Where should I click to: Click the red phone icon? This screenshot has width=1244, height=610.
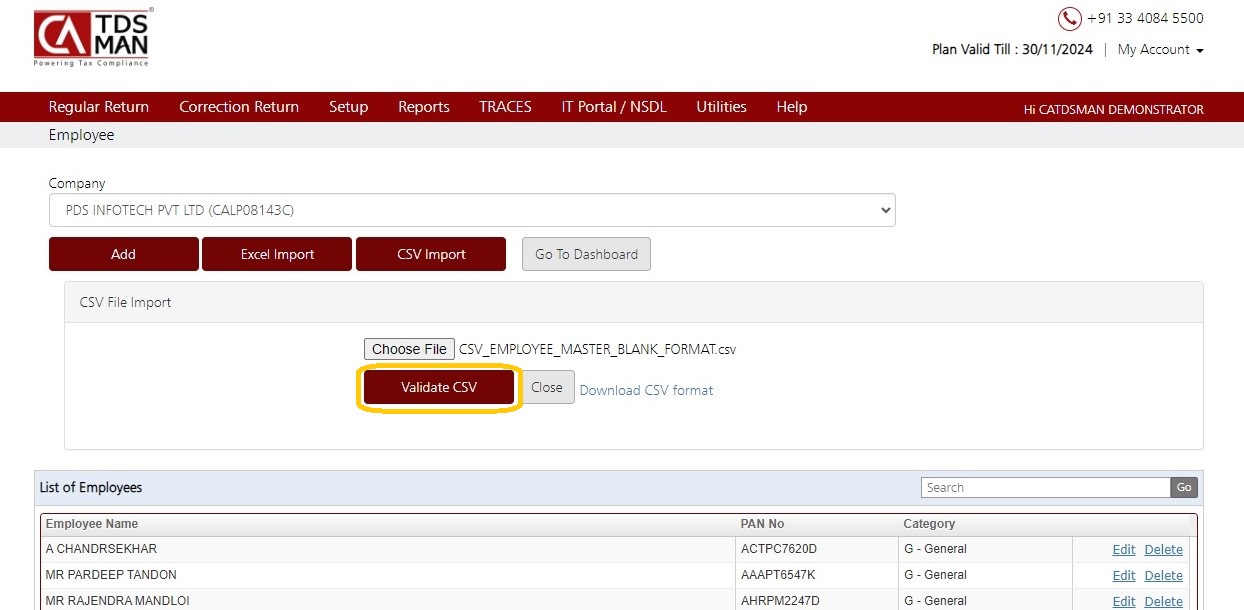pyautogui.click(x=1069, y=19)
